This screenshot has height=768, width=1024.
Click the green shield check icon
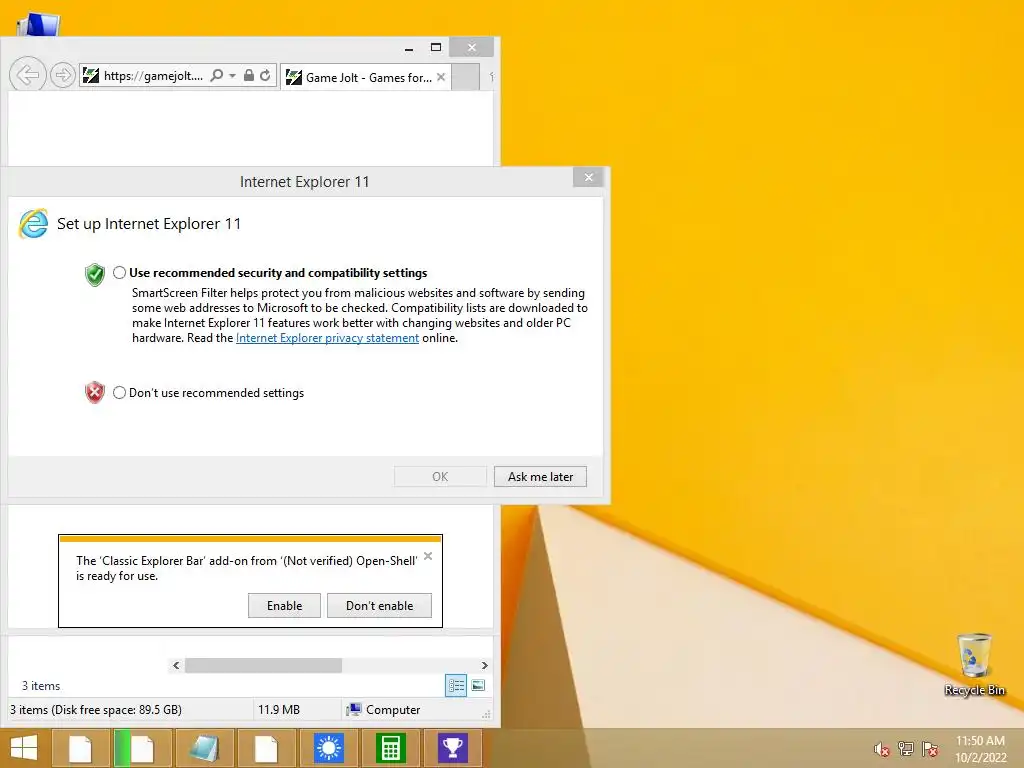click(x=95, y=274)
